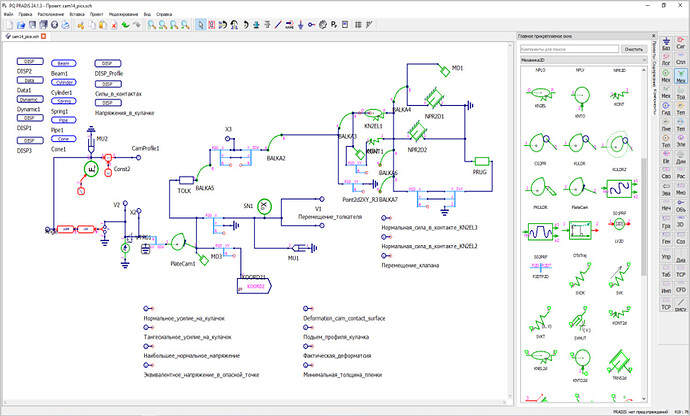Click the component list scroll-down arrow
The height and width of the screenshot is (416, 690).
[644, 399]
